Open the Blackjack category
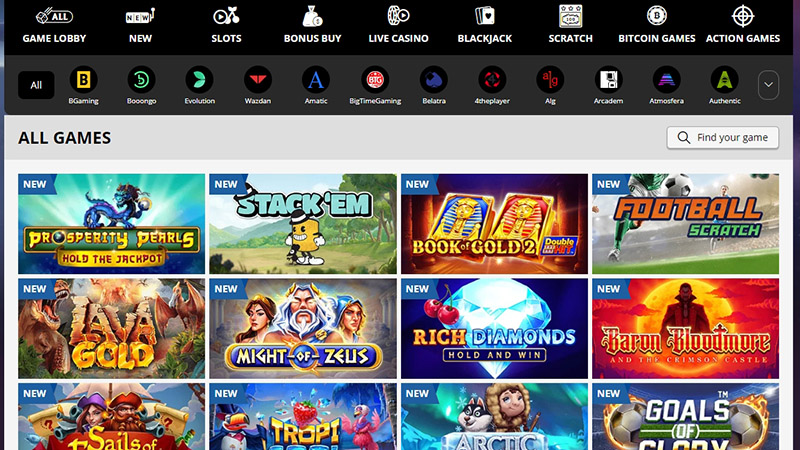 coord(485,26)
